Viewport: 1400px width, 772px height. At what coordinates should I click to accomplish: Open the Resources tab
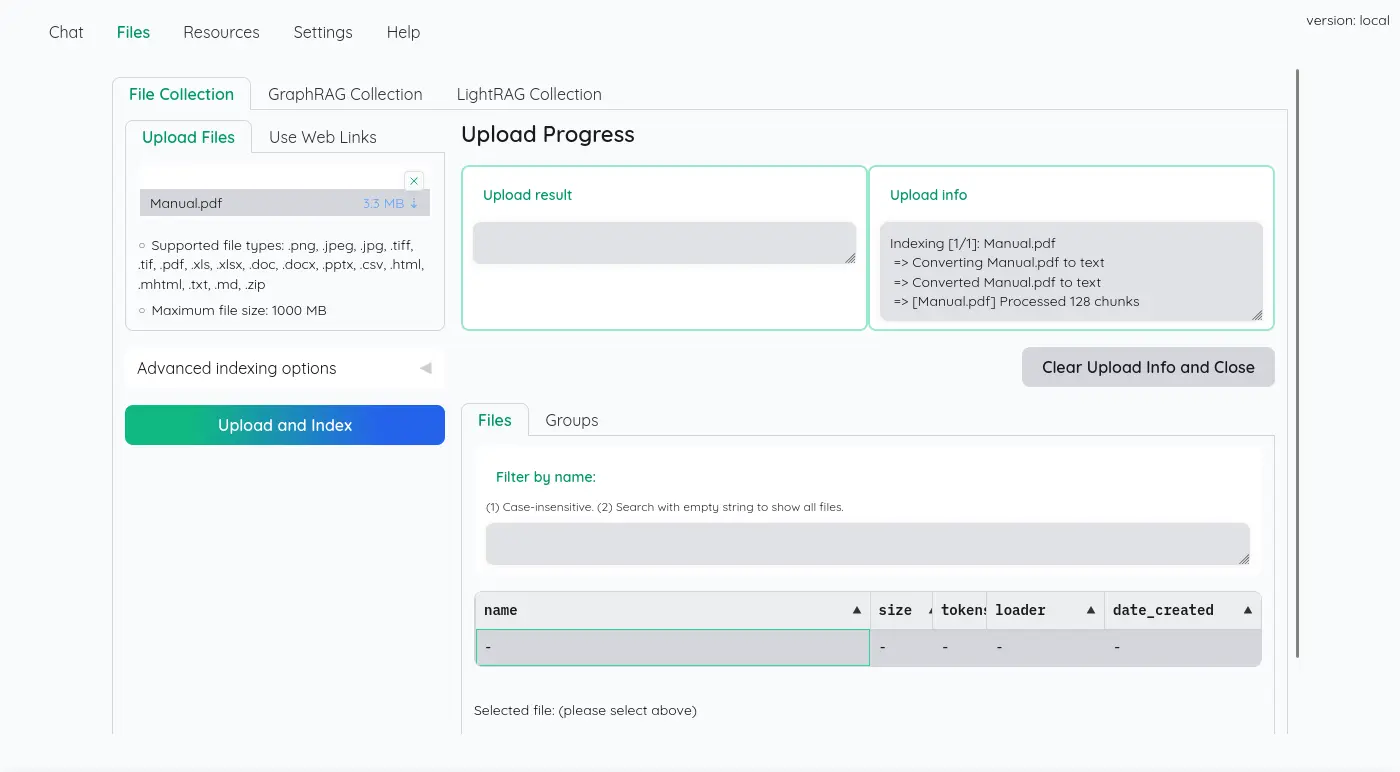point(221,32)
